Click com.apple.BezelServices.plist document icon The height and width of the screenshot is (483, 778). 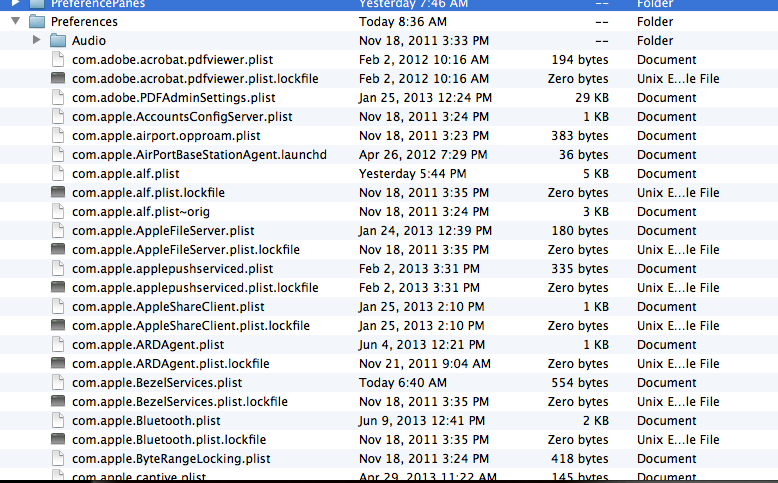tap(58, 382)
